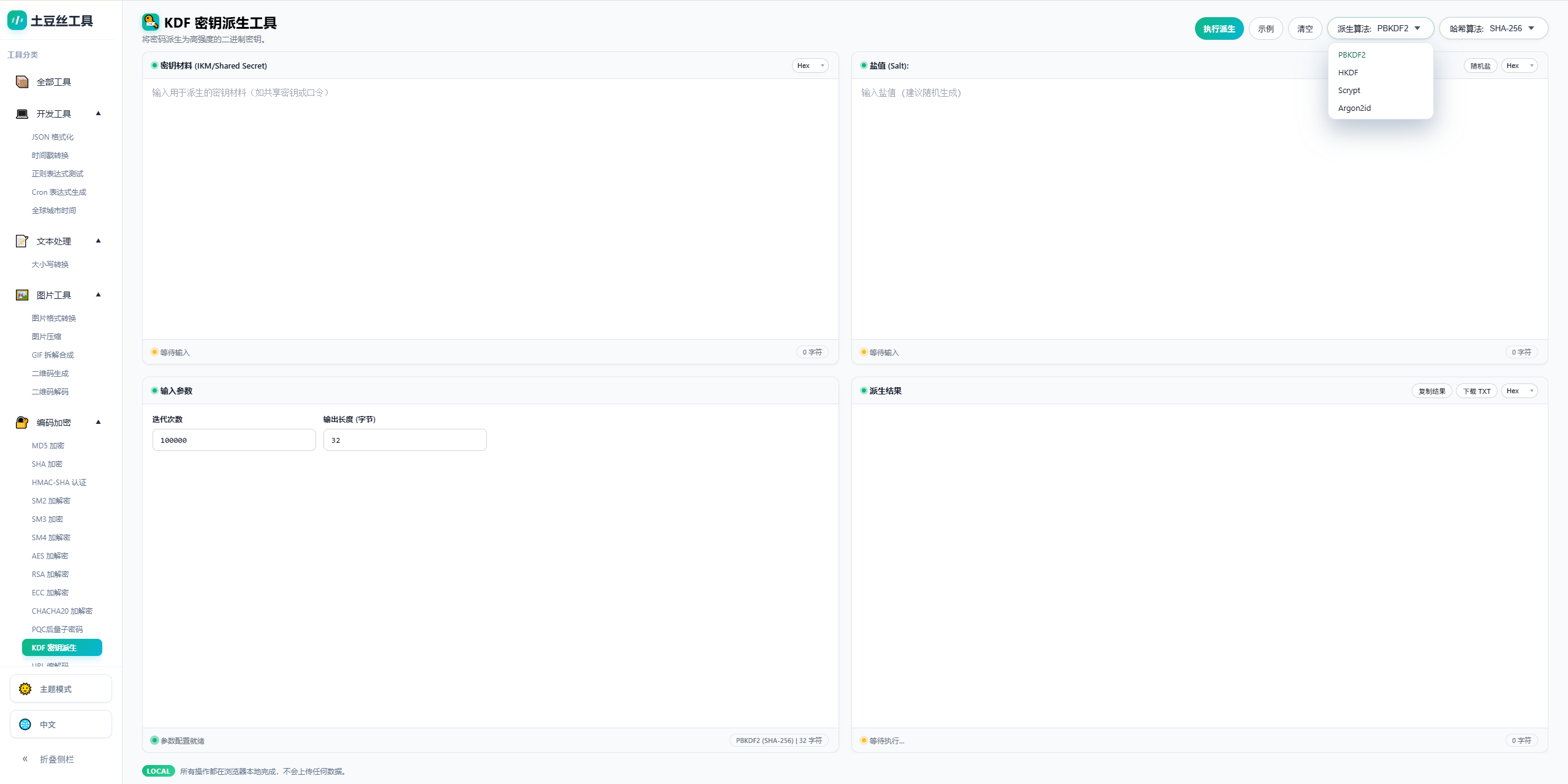This screenshot has height=784, width=1568.
Task: Open 哈希算法 SHA-256 dropdown
Action: tap(1493, 28)
